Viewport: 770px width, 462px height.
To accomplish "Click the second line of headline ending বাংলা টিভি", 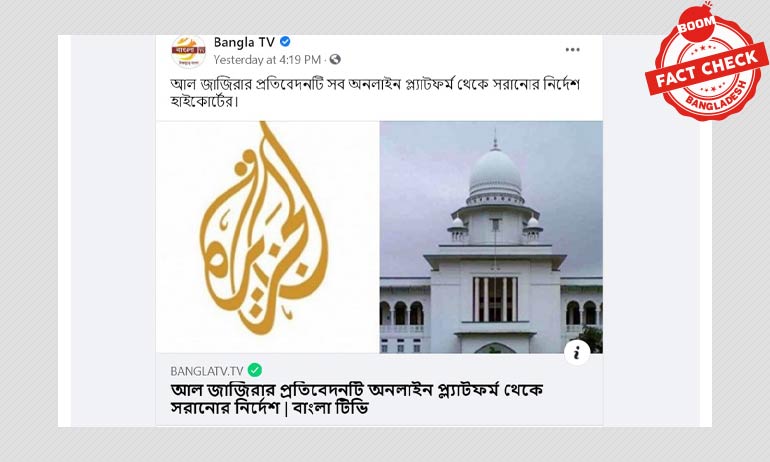I will [269, 408].
